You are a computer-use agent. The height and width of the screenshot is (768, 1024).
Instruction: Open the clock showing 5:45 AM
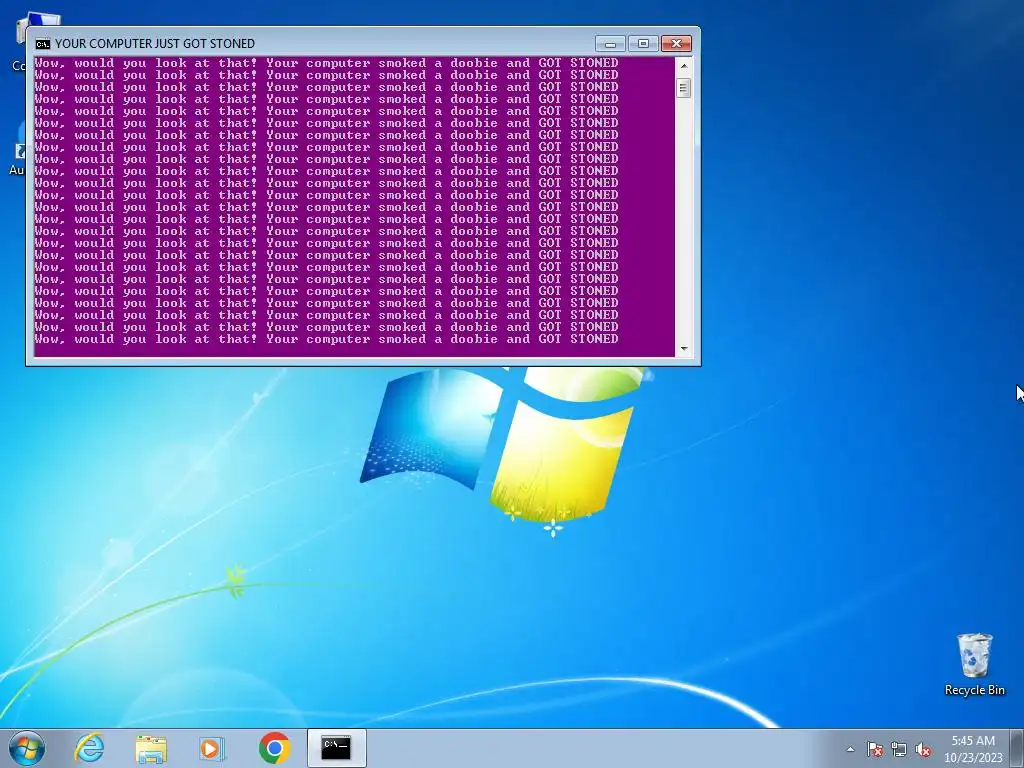point(973,749)
